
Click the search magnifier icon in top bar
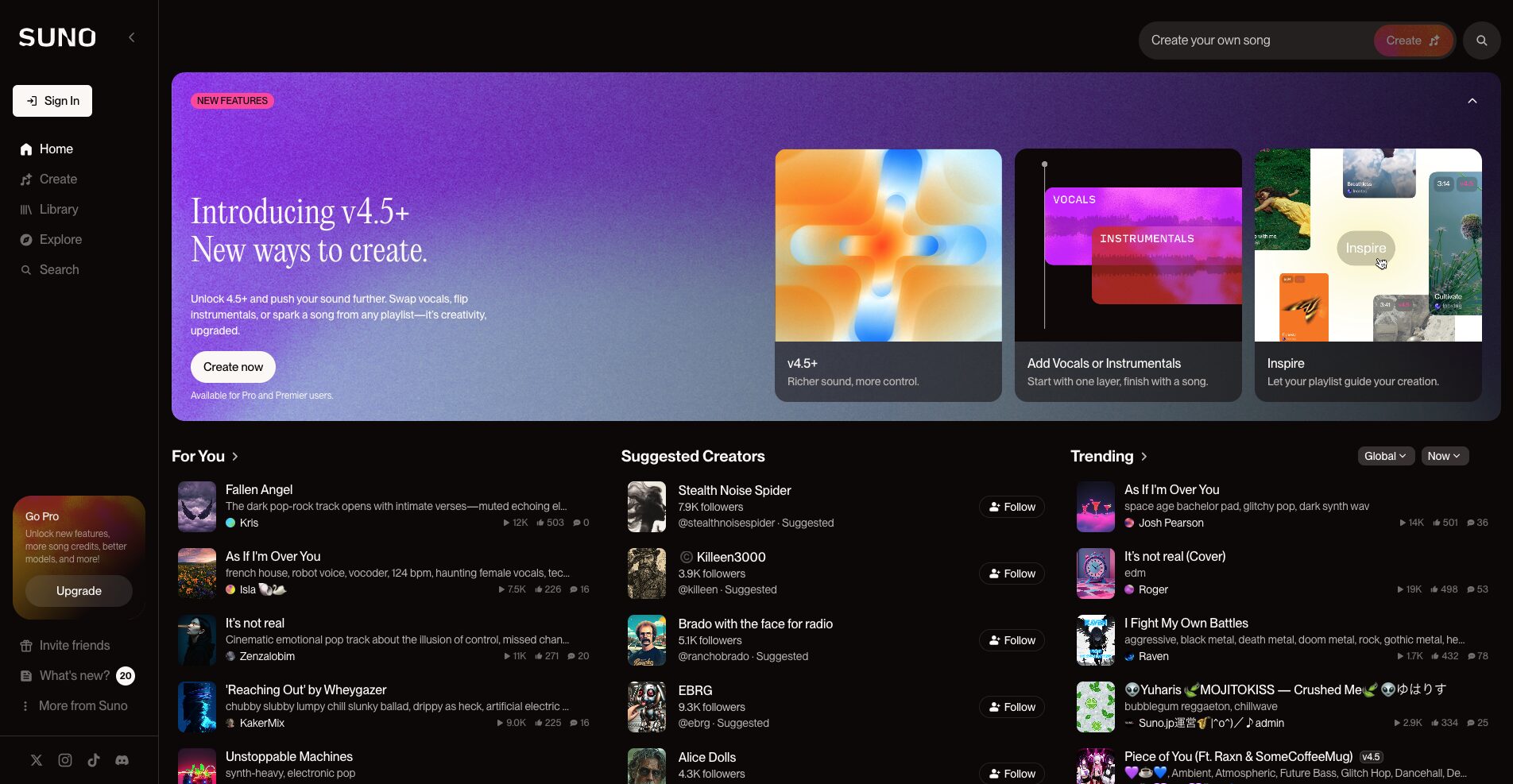1481,41
